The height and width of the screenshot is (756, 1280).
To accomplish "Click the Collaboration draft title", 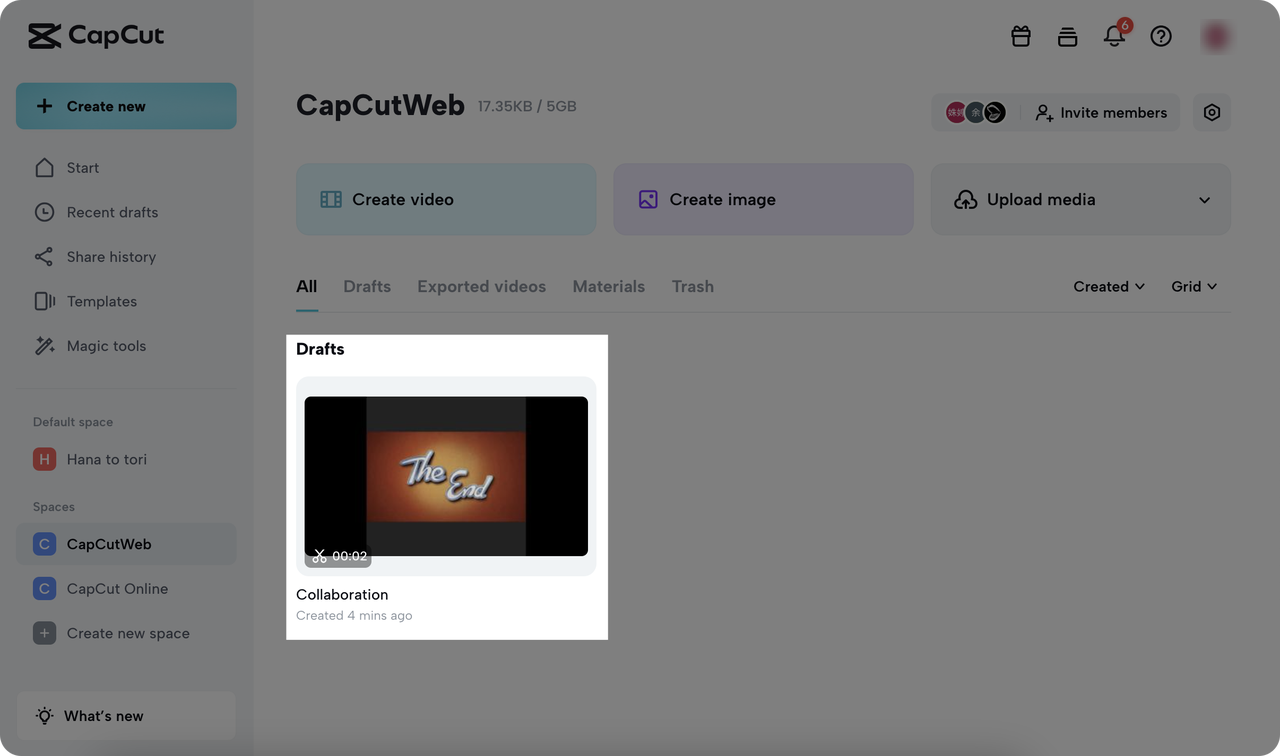I will click(x=342, y=594).
